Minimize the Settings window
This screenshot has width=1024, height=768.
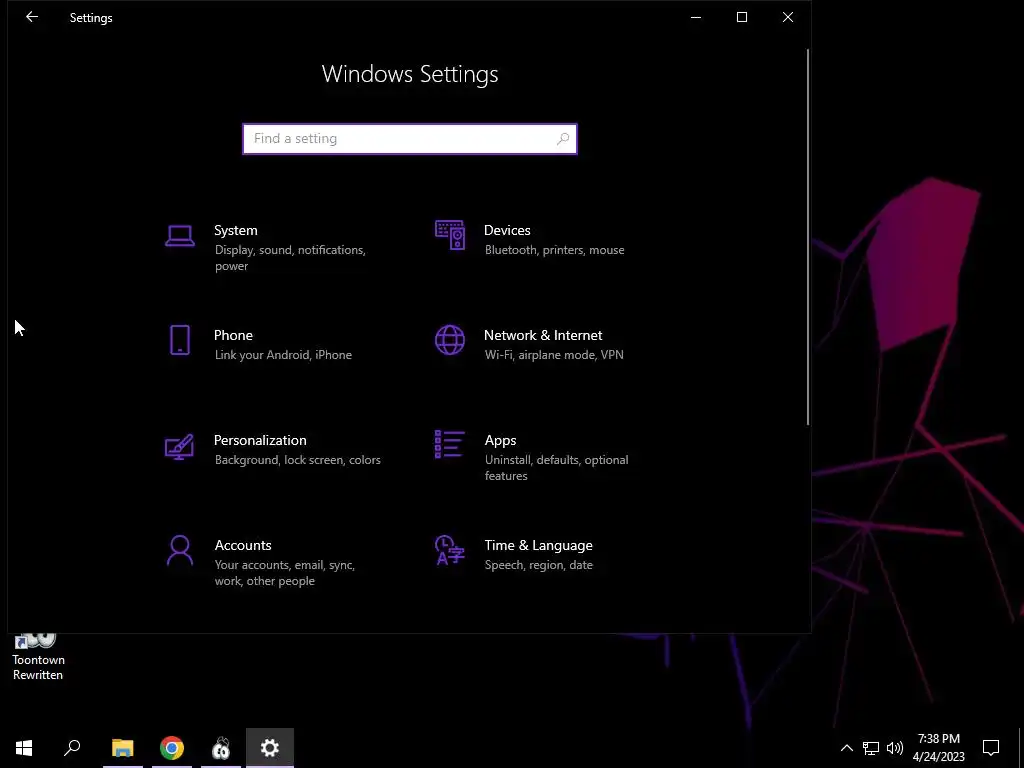point(696,17)
